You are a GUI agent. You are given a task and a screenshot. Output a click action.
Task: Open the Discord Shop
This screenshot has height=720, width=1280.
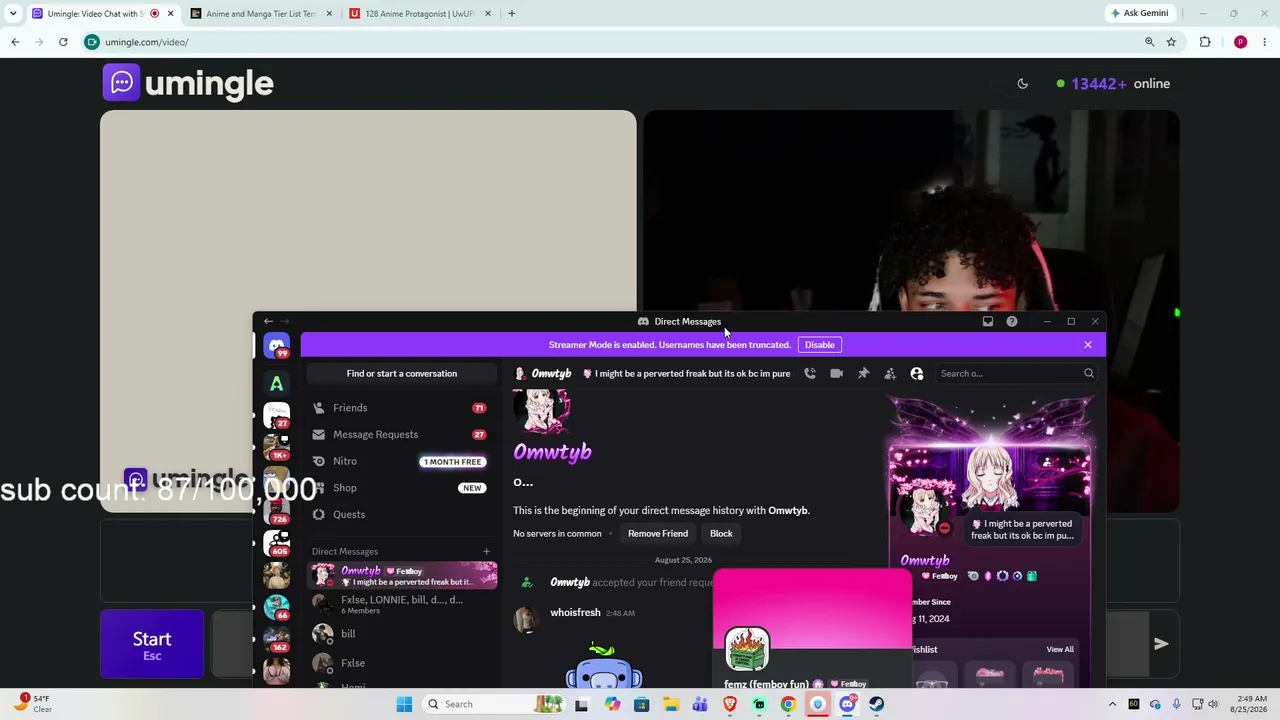[401, 488]
